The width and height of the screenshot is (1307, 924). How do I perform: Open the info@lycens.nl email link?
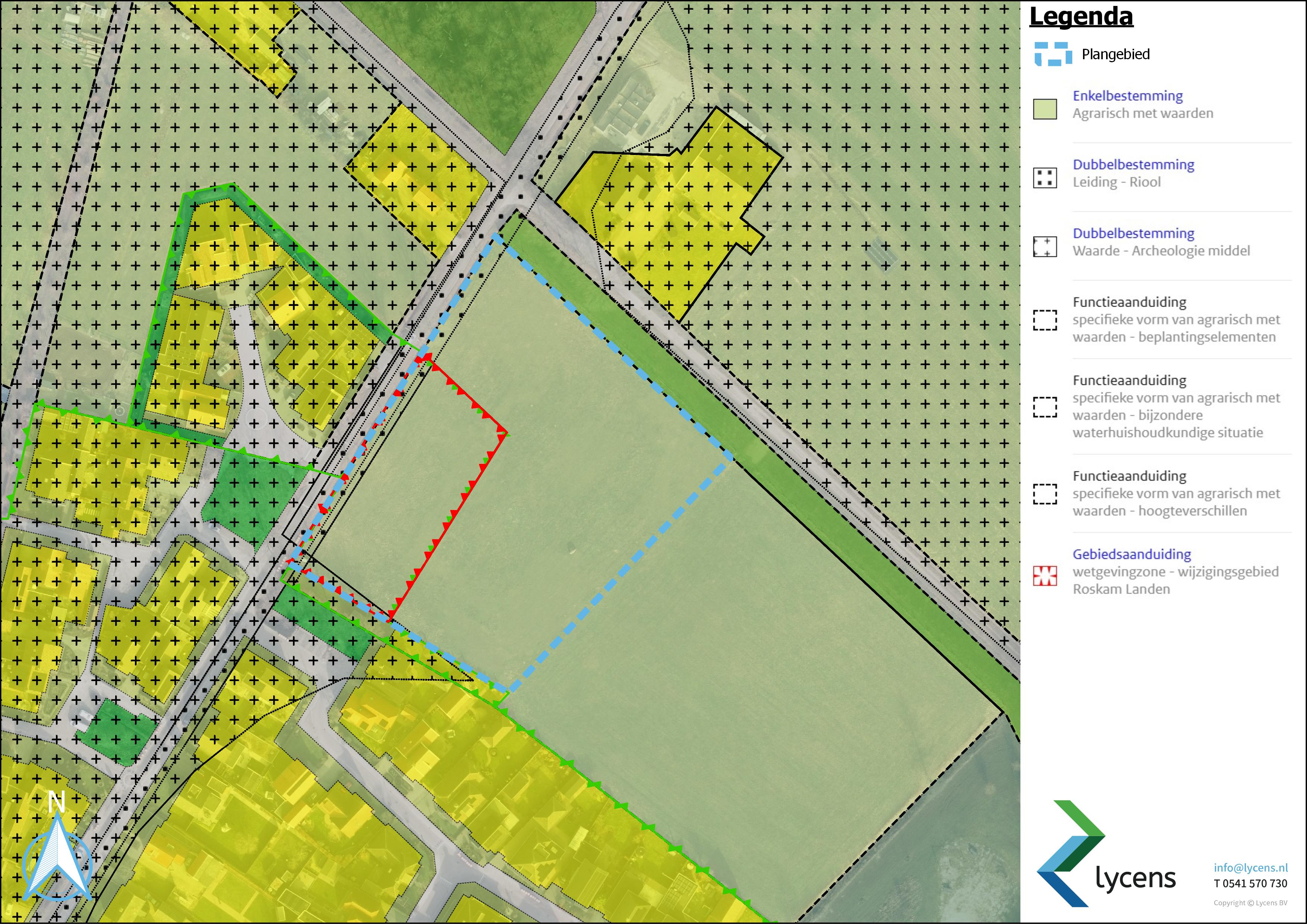1250,868
